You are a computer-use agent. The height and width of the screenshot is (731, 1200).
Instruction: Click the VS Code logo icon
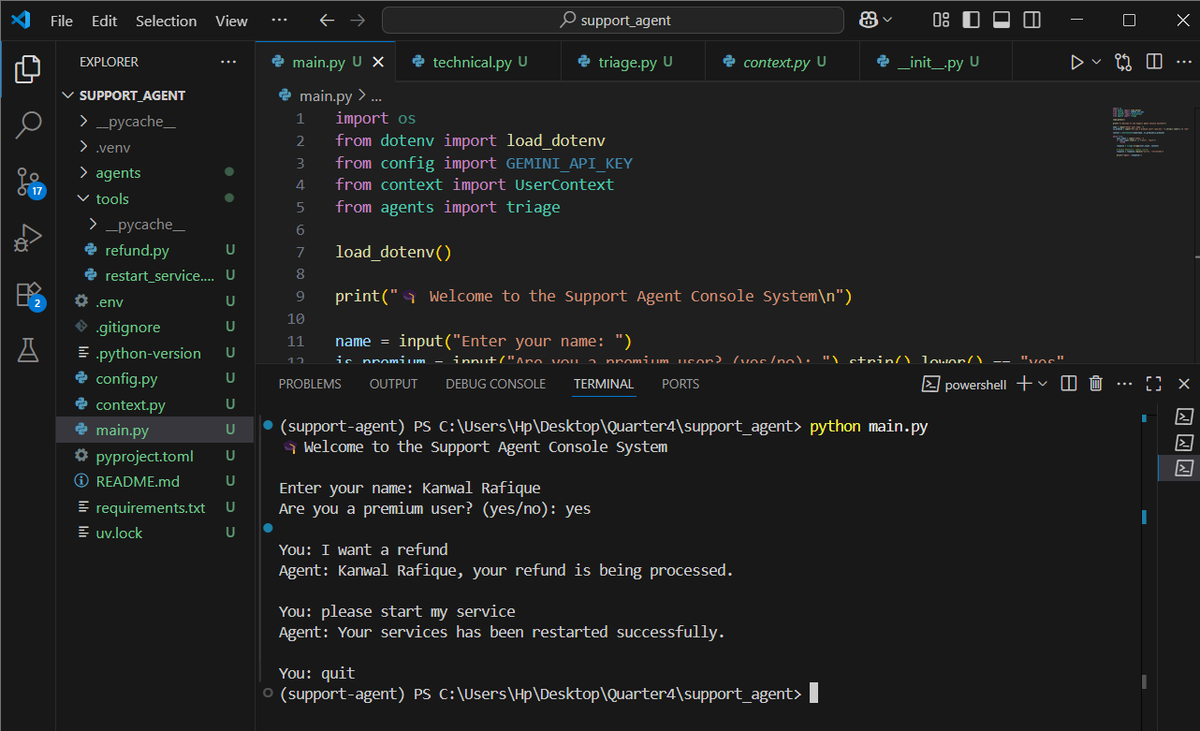(21, 20)
